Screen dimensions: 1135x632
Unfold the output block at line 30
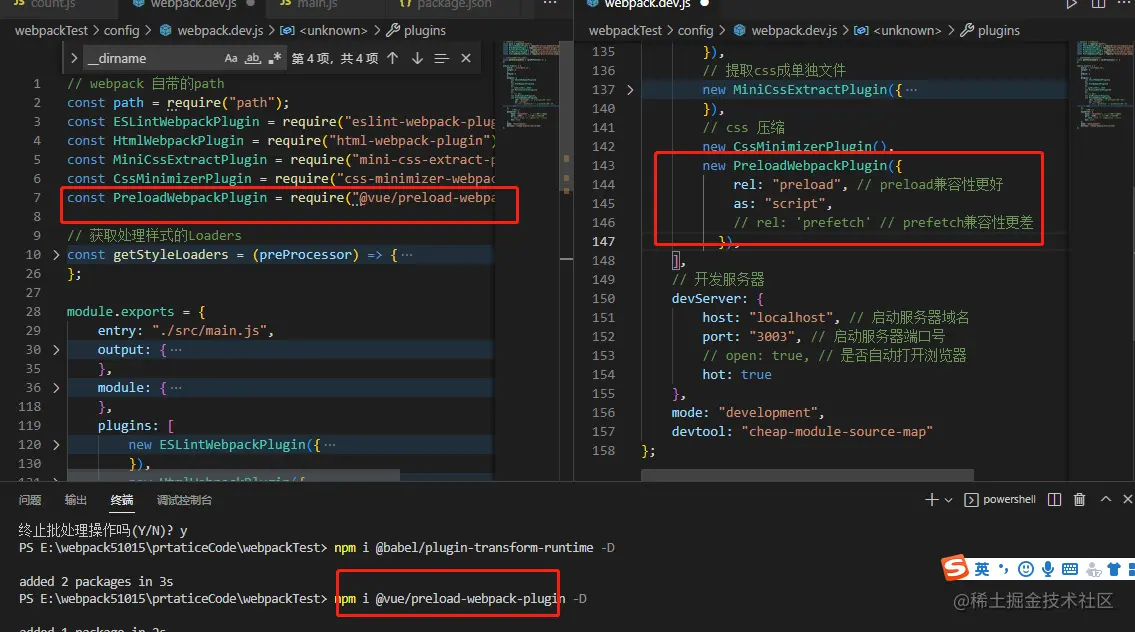pos(56,350)
